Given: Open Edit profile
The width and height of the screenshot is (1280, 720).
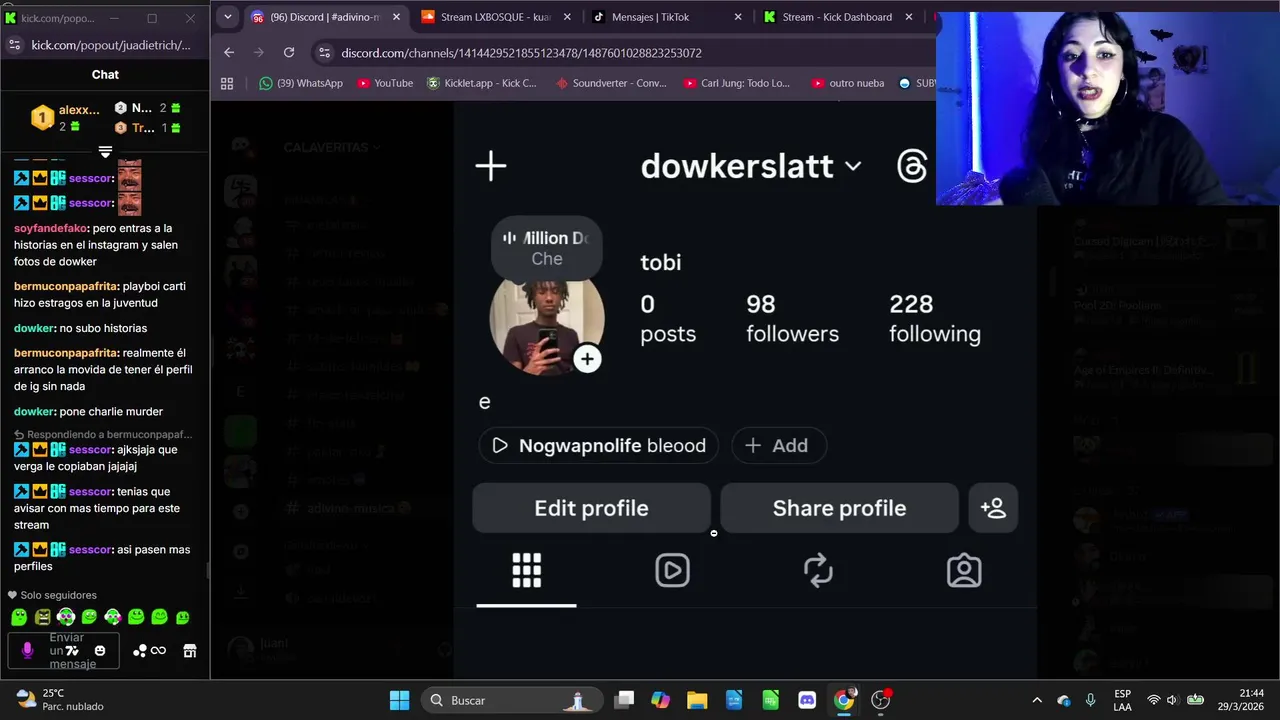Looking at the screenshot, I should click(x=591, y=508).
